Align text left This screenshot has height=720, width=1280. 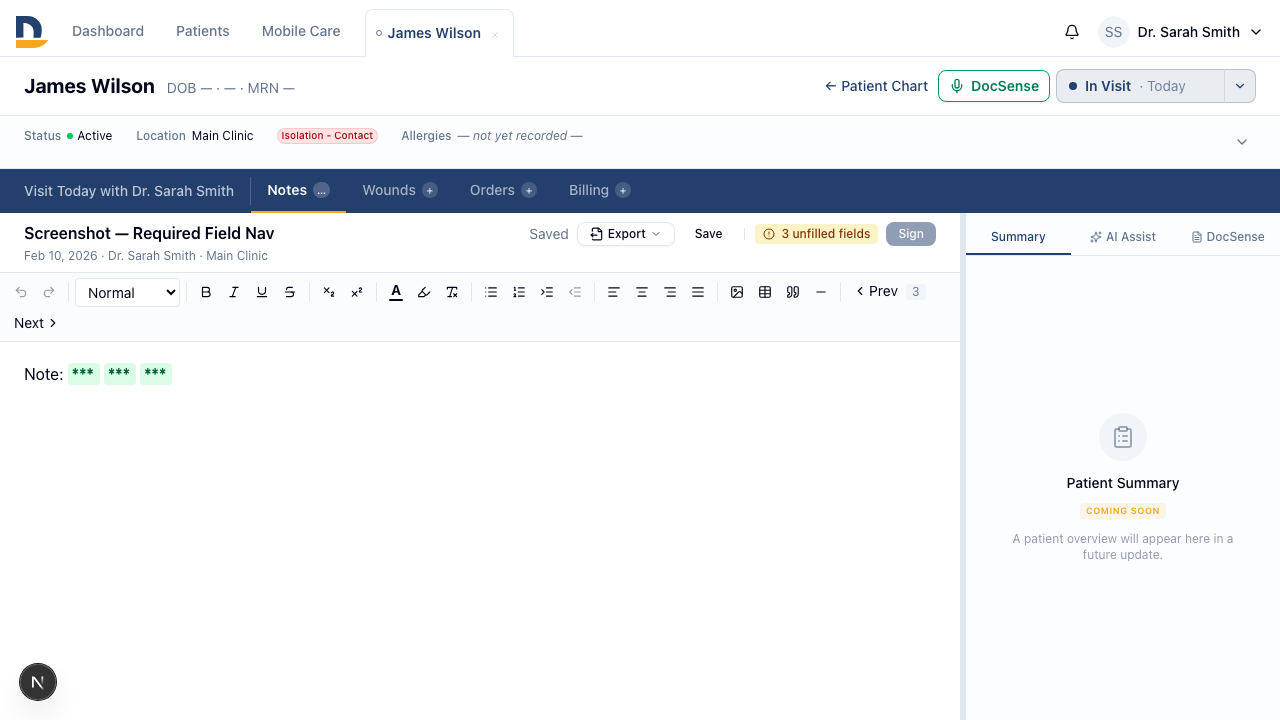tap(614, 292)
